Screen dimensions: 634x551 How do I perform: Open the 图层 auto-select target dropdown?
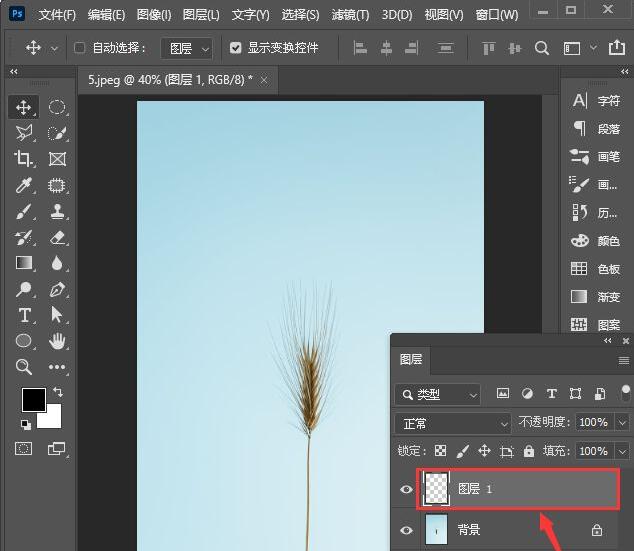pyautogui.click(x=190, y=48)
